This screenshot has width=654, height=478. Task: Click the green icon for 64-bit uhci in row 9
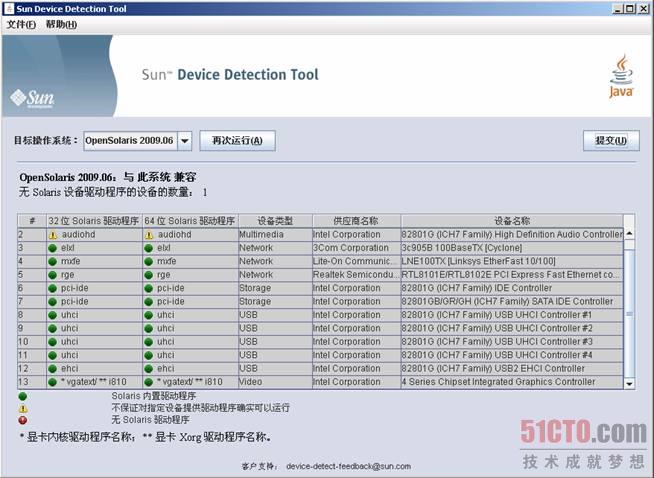[148, 328]
